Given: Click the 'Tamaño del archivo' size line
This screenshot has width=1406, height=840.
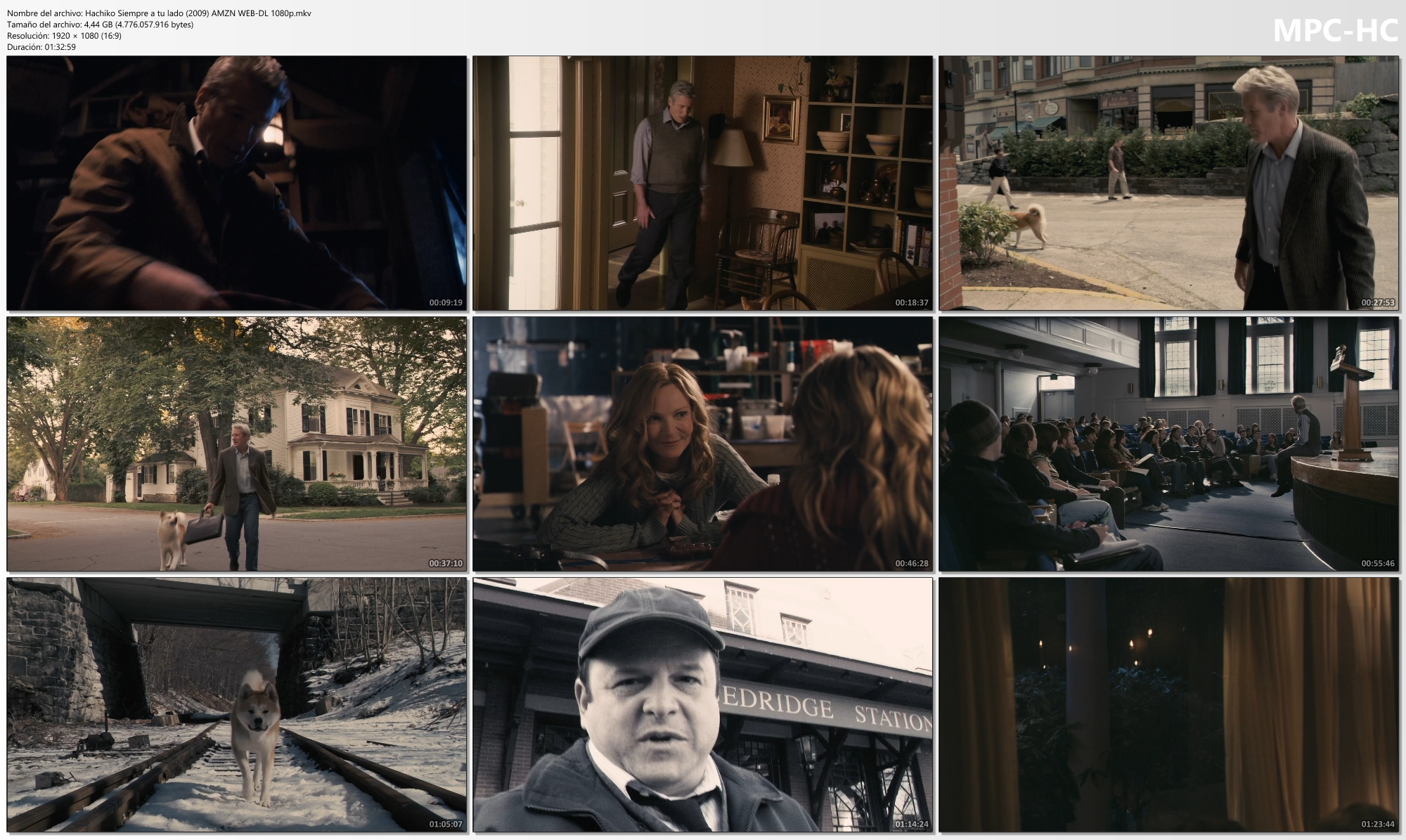Looking at the screenshot, I should pos(100,25).
